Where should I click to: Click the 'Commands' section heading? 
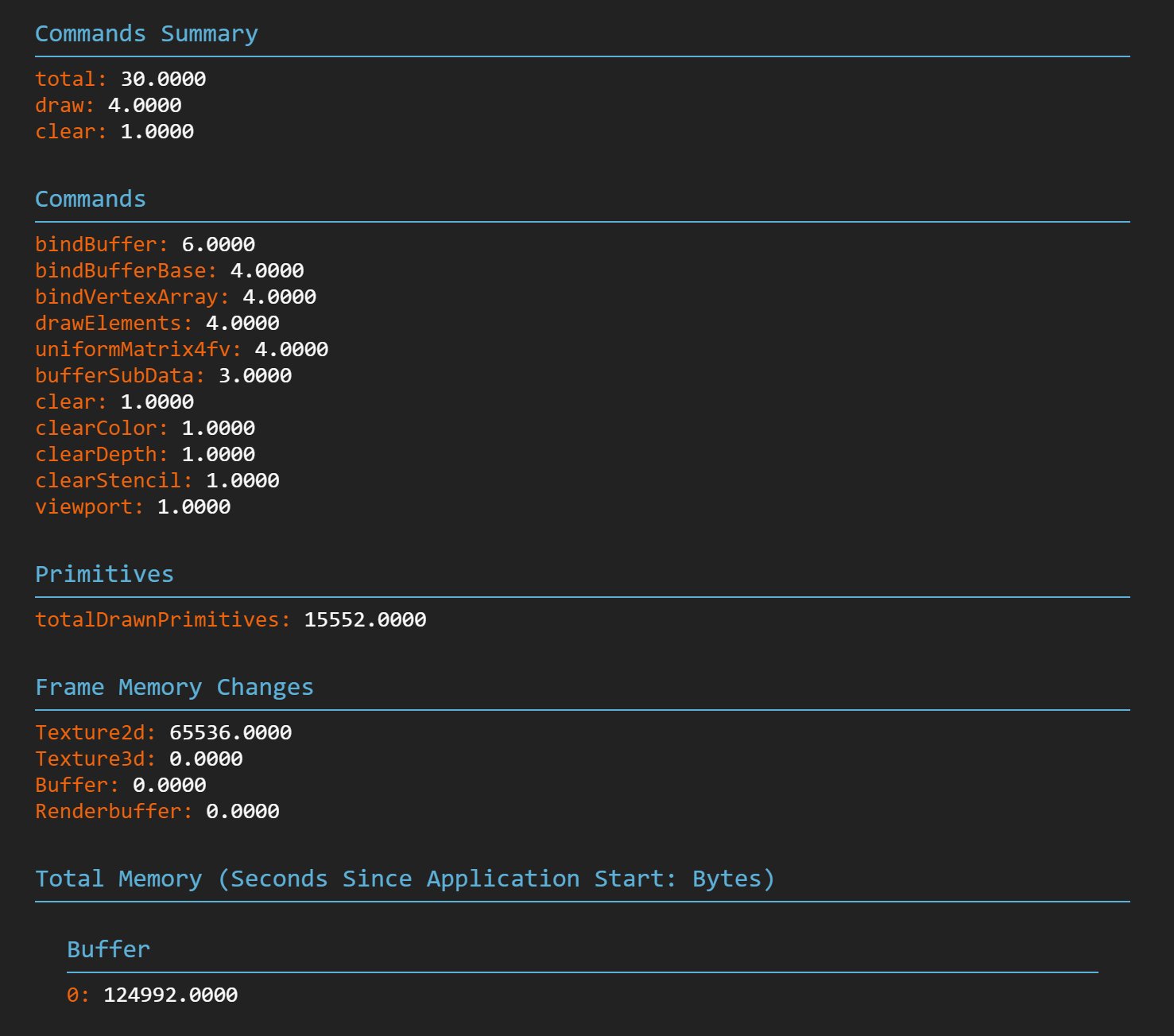(91, 200)
